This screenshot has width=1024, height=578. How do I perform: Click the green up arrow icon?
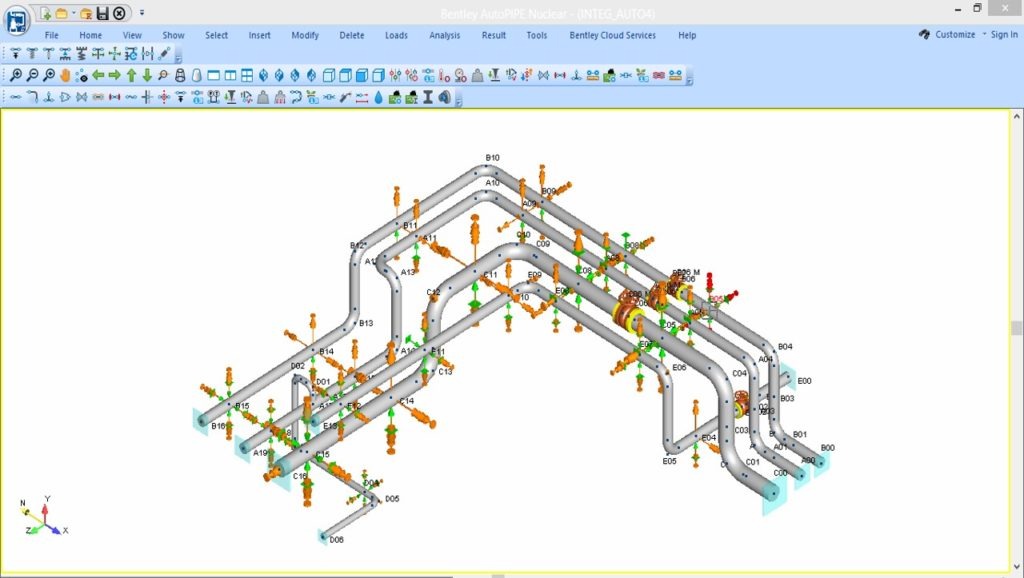coord(131,75)
